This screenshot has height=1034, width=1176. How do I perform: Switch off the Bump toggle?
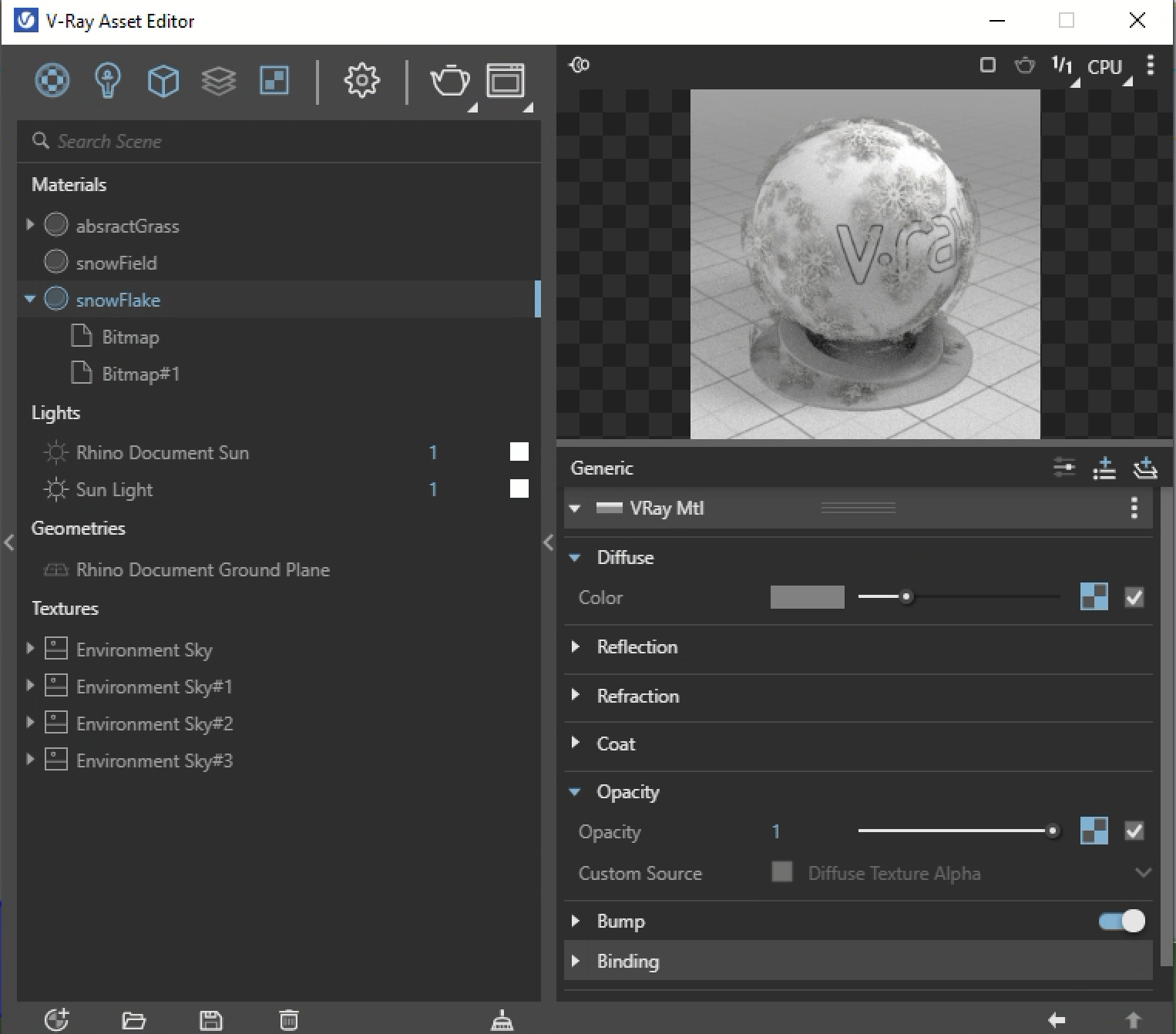(x=1122, y=921)
